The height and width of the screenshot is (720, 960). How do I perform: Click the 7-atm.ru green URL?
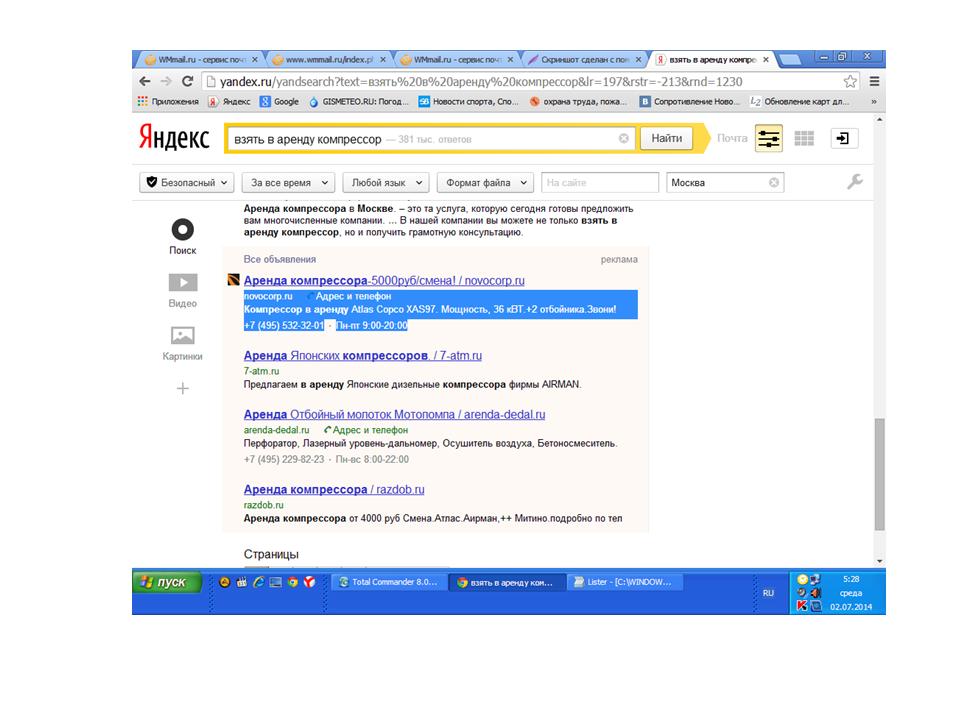click(261, 371)
